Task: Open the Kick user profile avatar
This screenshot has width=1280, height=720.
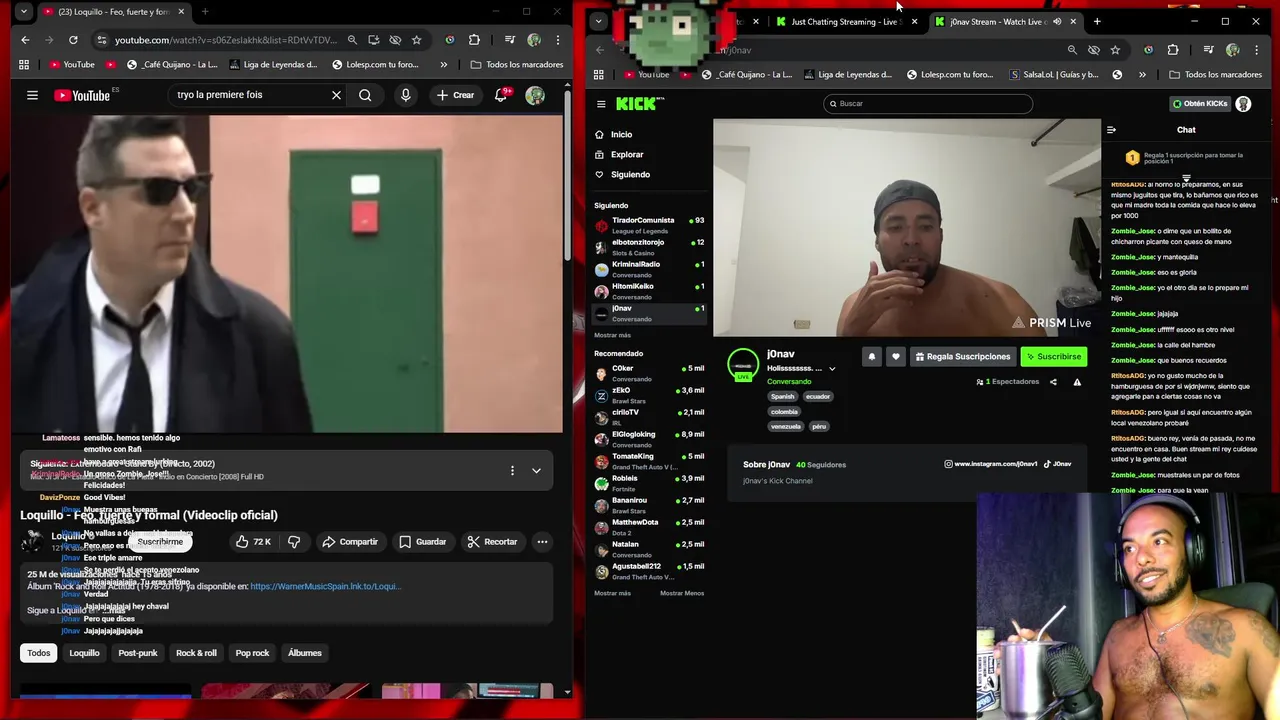Action: point(1243,104)
